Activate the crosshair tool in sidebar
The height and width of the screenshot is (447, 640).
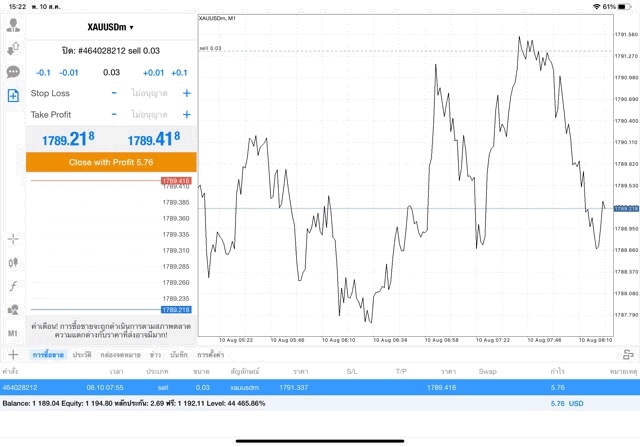[13, 239]
